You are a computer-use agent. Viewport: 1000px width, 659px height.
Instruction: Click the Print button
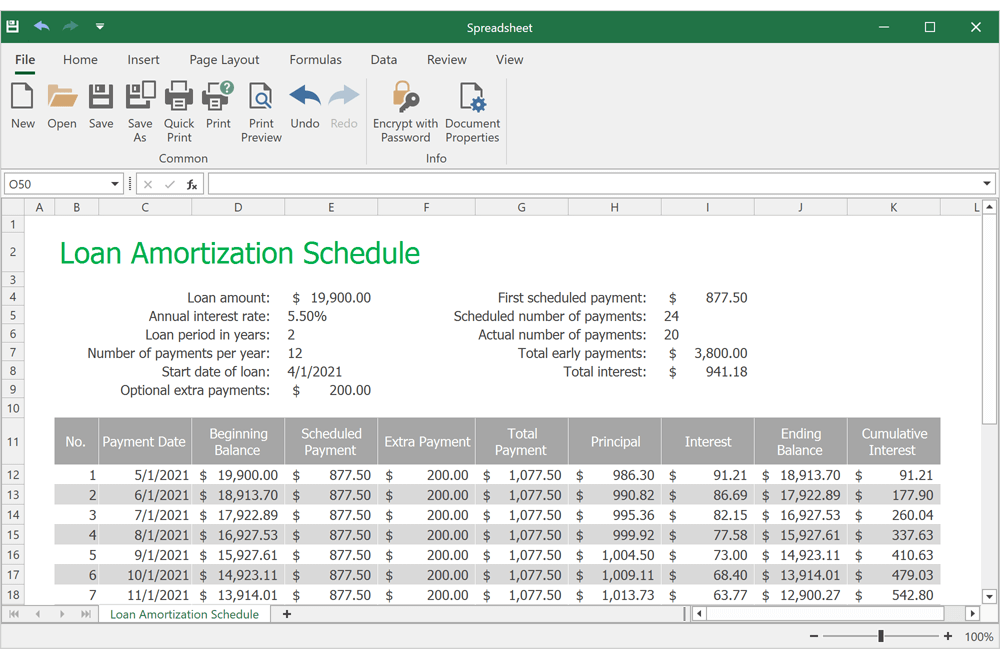click(x=218, y=105)
